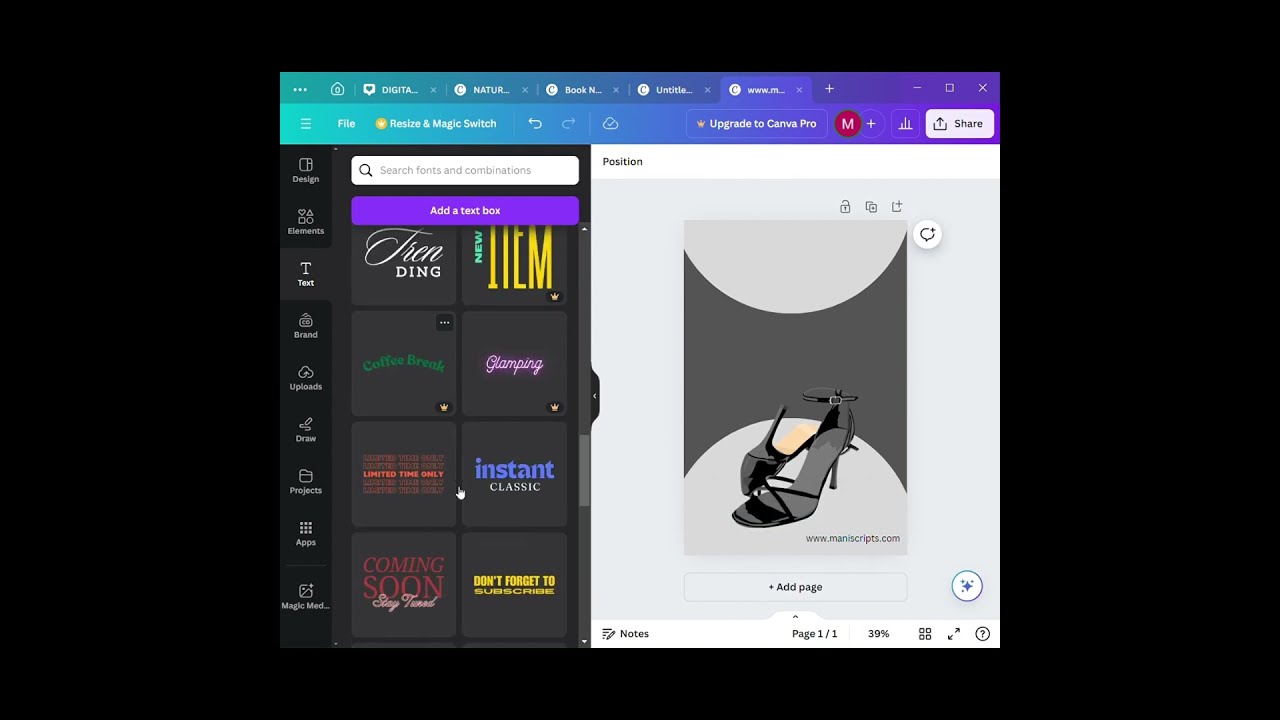
Task: Click Add a text box button
Action: [x=465, y=211]
